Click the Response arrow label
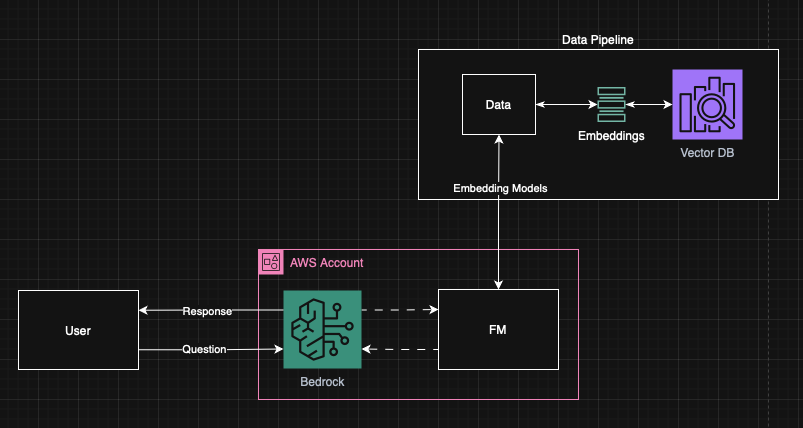 click(x=207, y=311)
